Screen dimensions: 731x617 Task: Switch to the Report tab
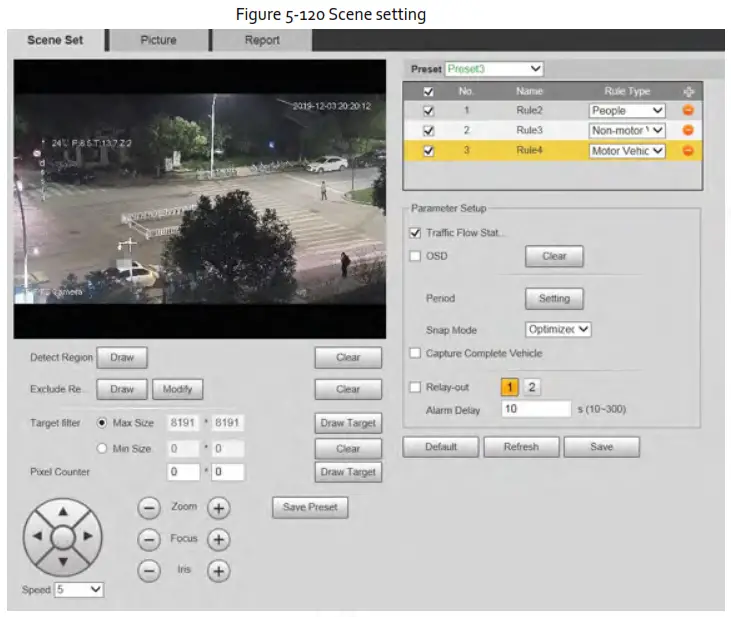(262, 40)
